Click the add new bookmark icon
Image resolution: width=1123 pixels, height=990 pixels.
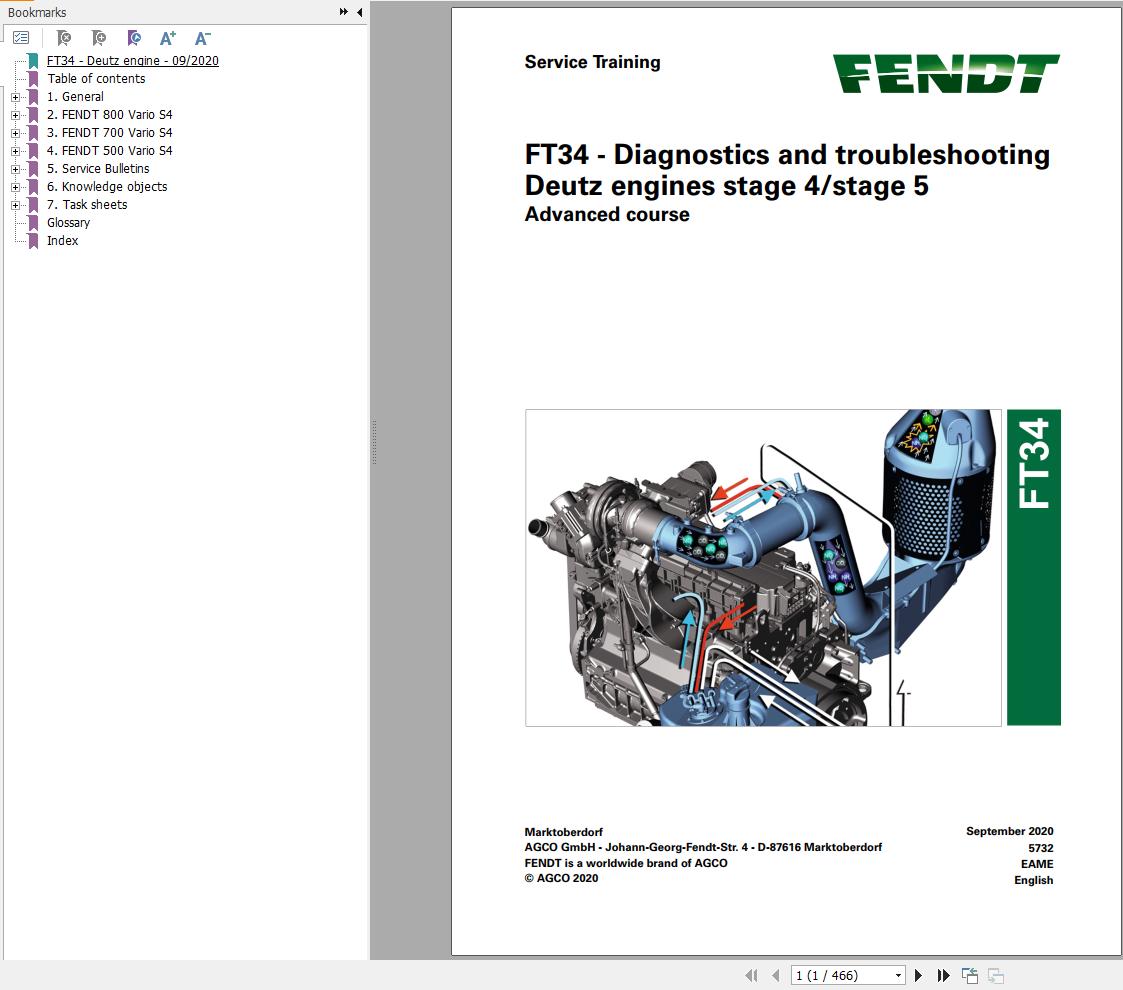click(x=99, y=38)
